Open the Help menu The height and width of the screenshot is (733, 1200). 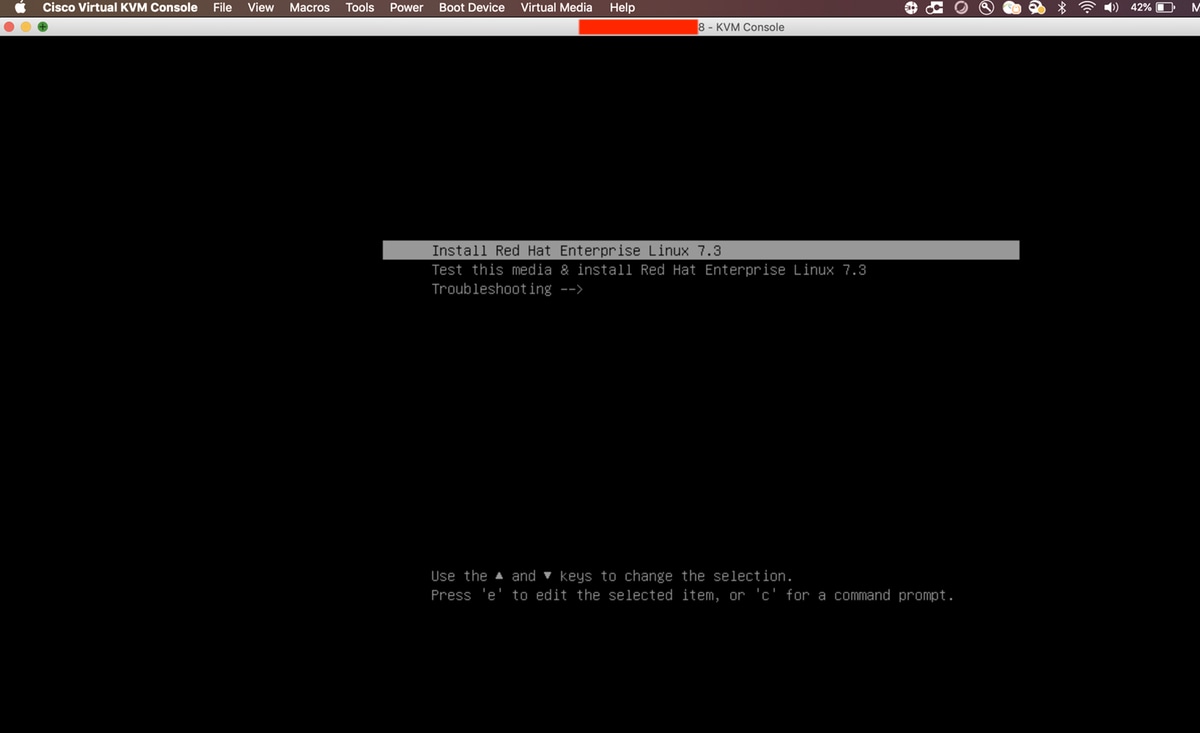pyautogui.click(x=622, y=7)
